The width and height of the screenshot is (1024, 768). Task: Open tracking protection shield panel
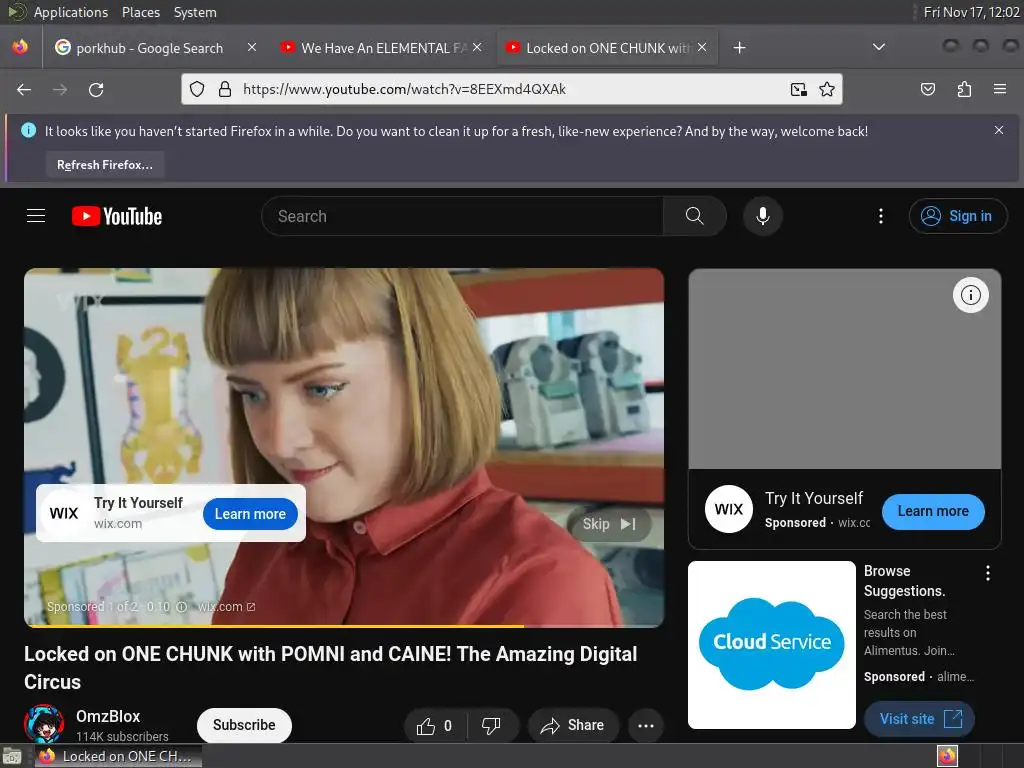197,89
